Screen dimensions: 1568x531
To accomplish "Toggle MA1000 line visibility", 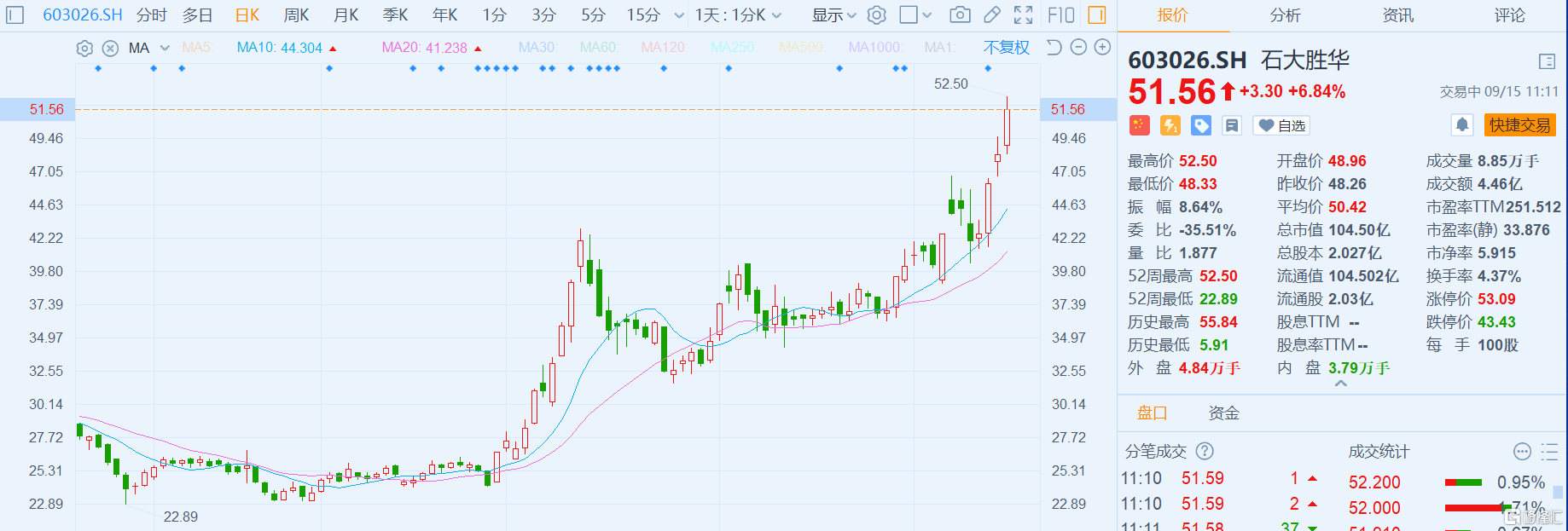I will tap(874, 48).
